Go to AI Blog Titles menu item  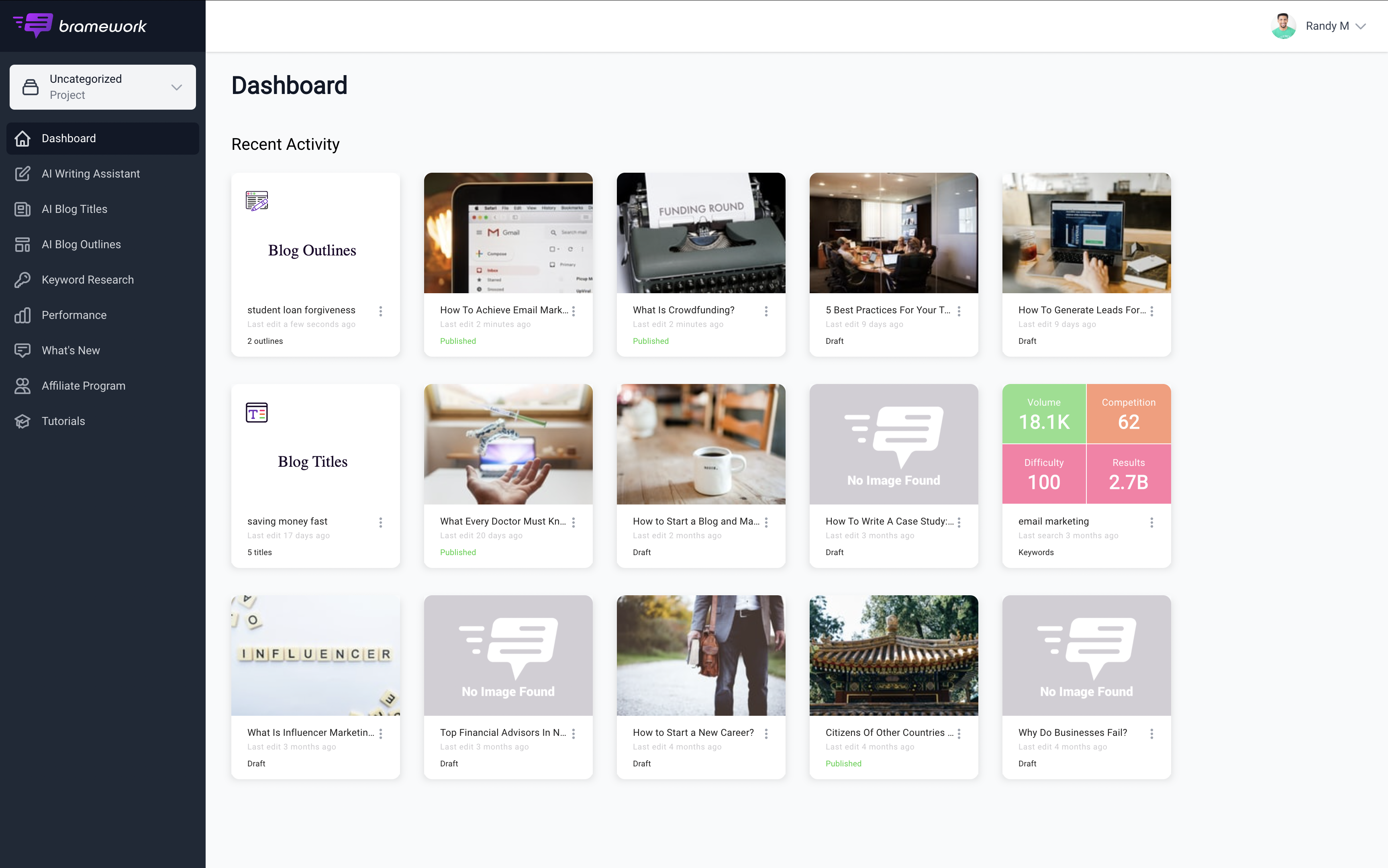[x=75, y=209]
